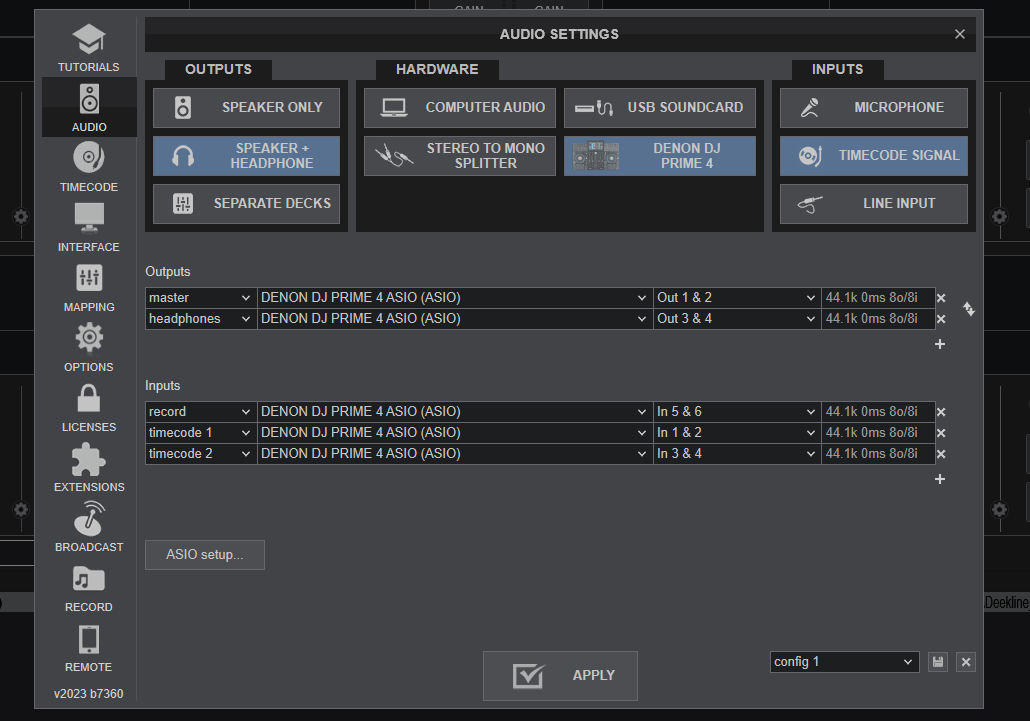Open the Record section
The image size is (1030, 721).
(x=89, y=588)
